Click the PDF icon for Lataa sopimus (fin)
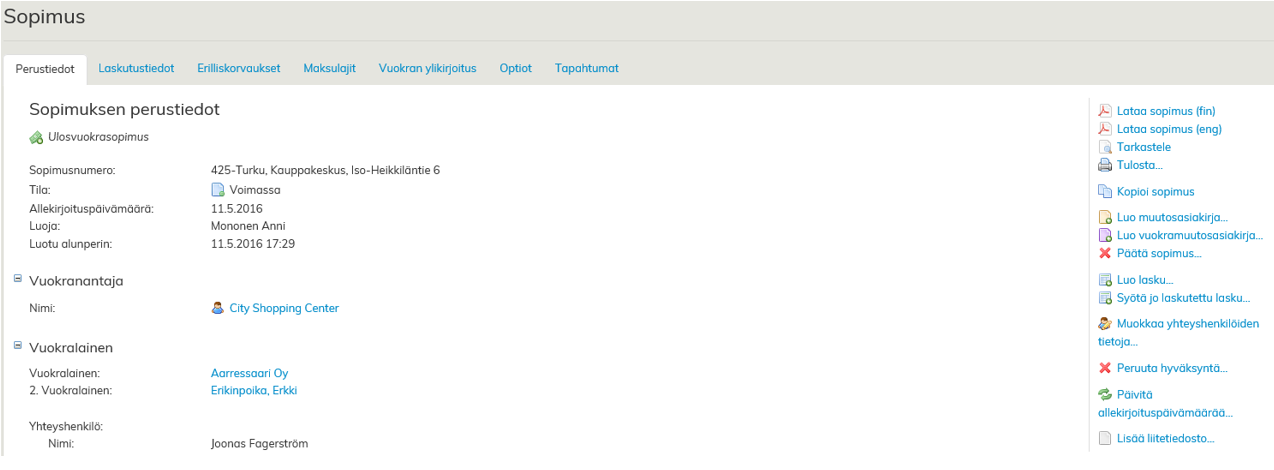The image size is (1274, 470). [x=1105, y=111]
